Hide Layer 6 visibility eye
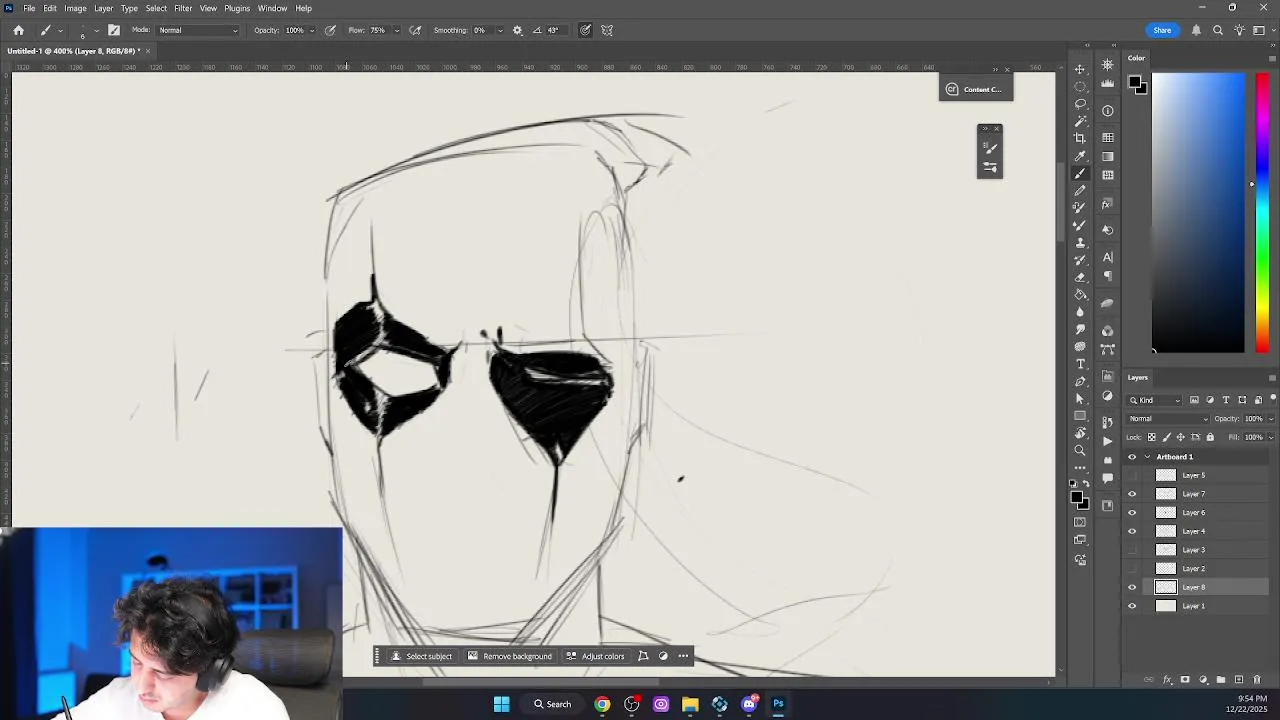 1132,513
